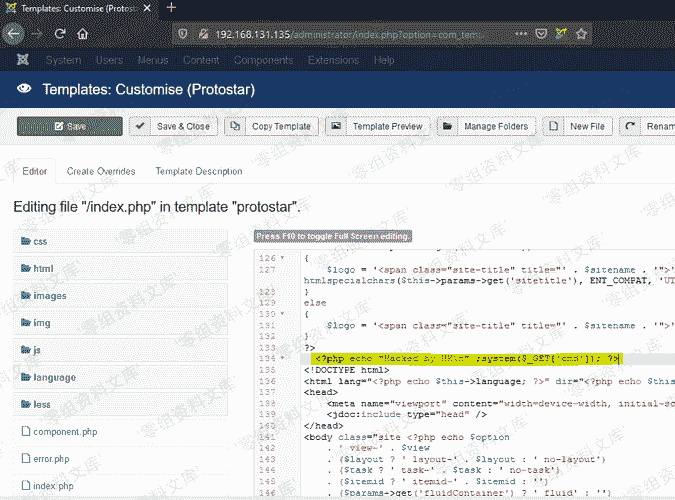Navigate back with the back arrow
The image size is (675, 500).
coord(15,33)
